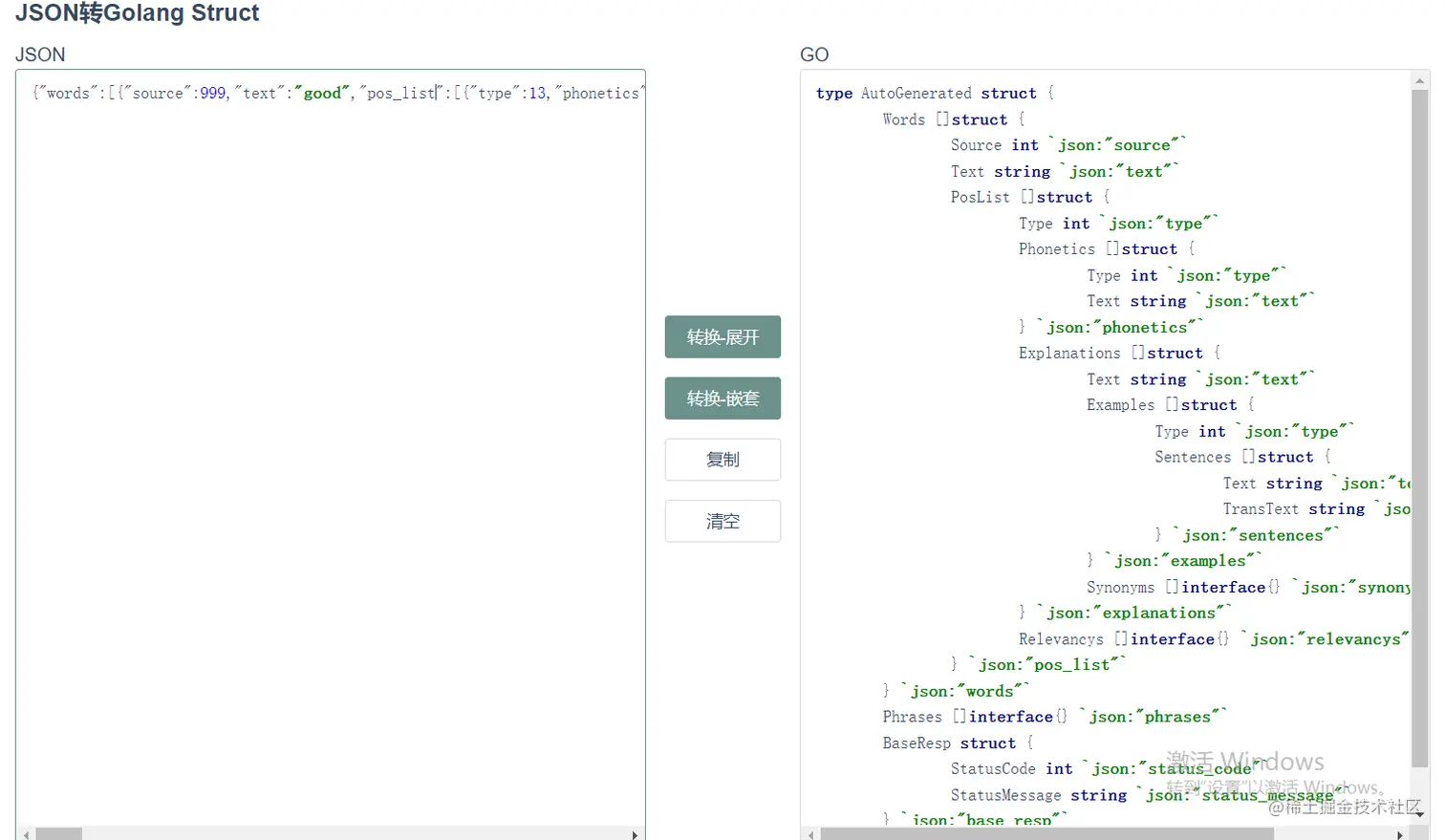The width and height of the screenshot is (1445, 840).
Task: Click the 'Relevancys []interface{}' line
Action: [x=1214, y=638]
